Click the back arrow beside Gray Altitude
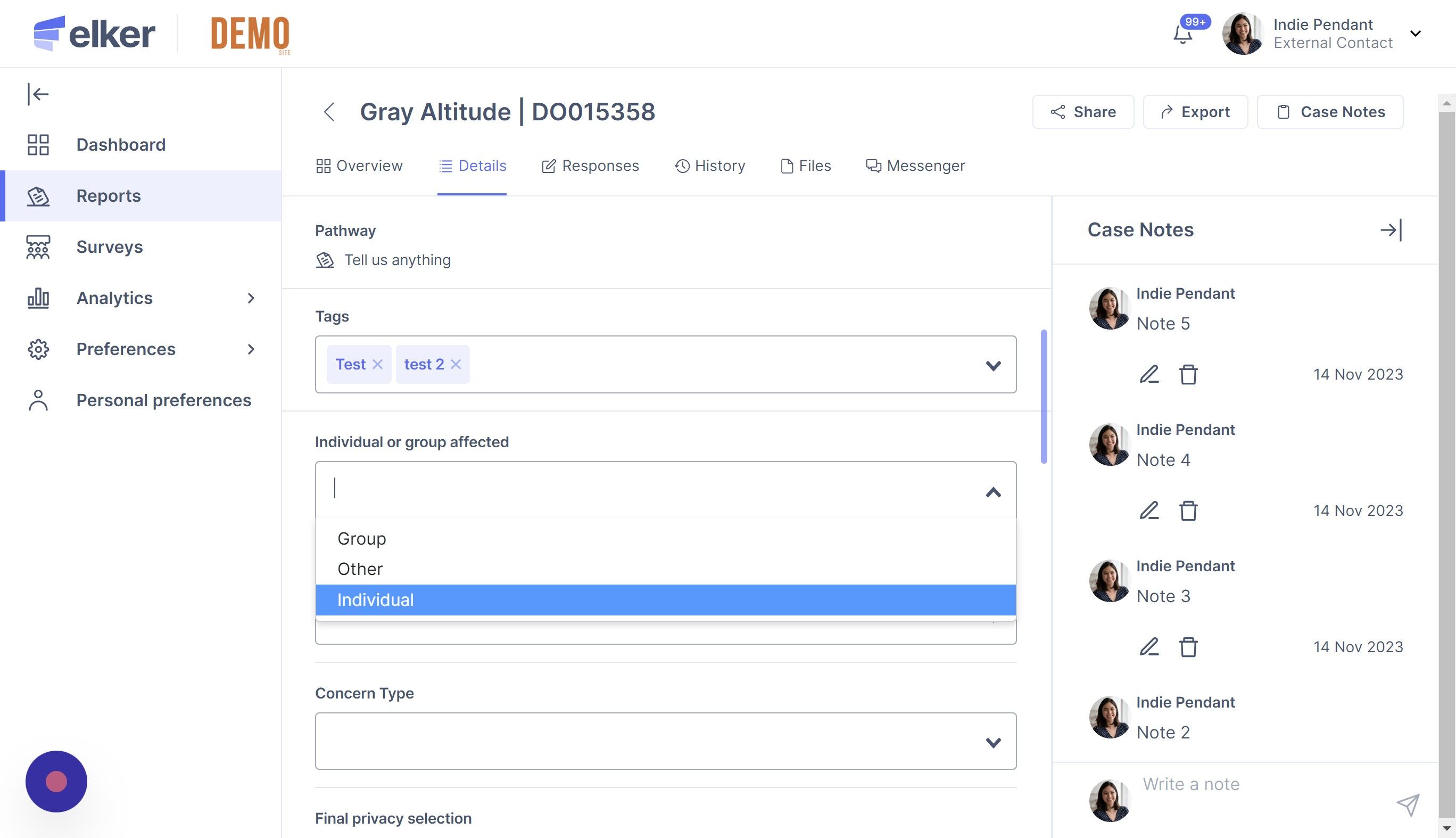Viewport: 1456px width, 838px height. [x=329, y=112]
